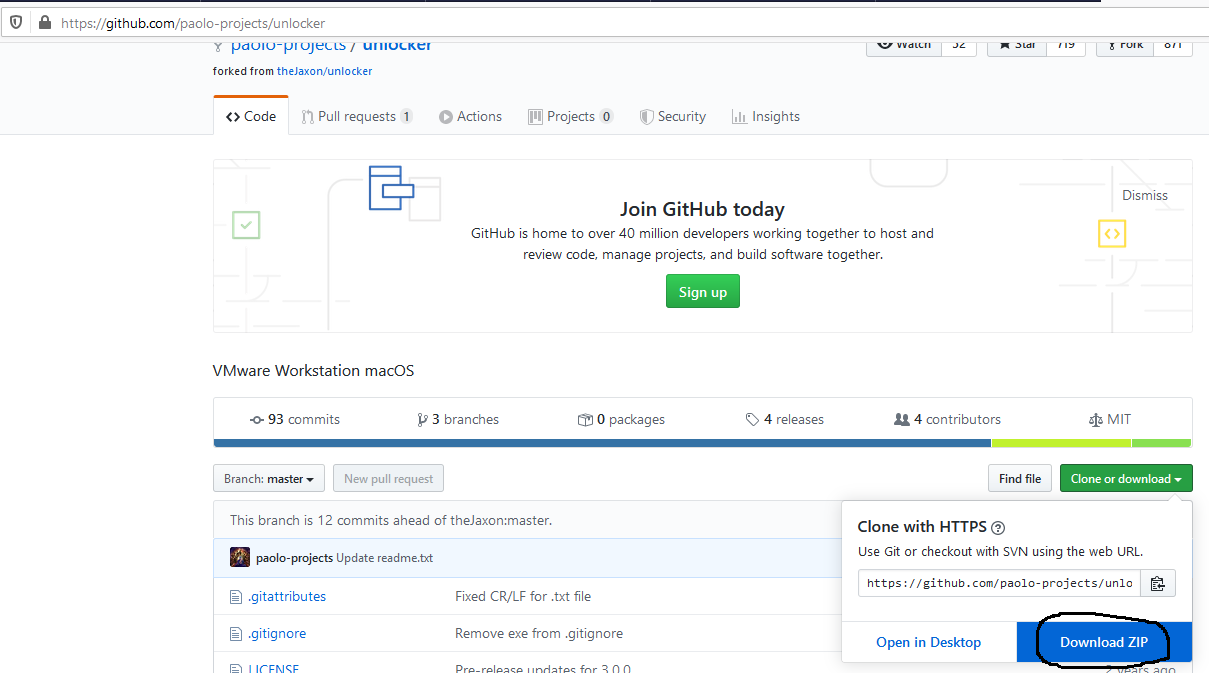Click Open in Desktop
This screenshot has width=1209, height=673.
point(929,642)
